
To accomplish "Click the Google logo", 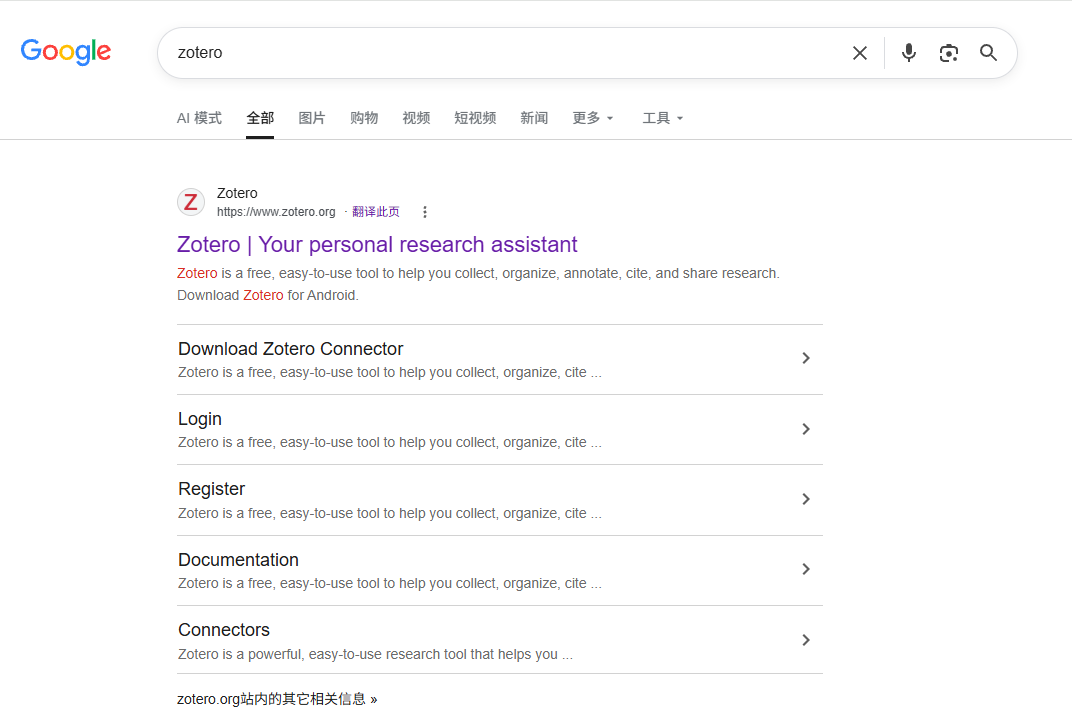I will tap(66, 52).
